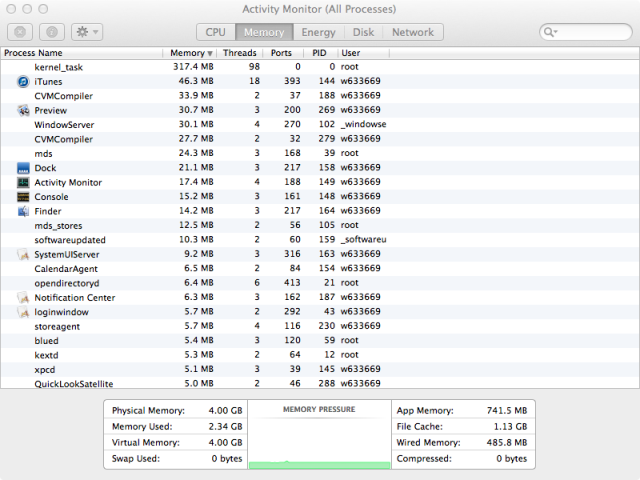Click the File Cache 1.13 GB value

[x=511, y=426]
